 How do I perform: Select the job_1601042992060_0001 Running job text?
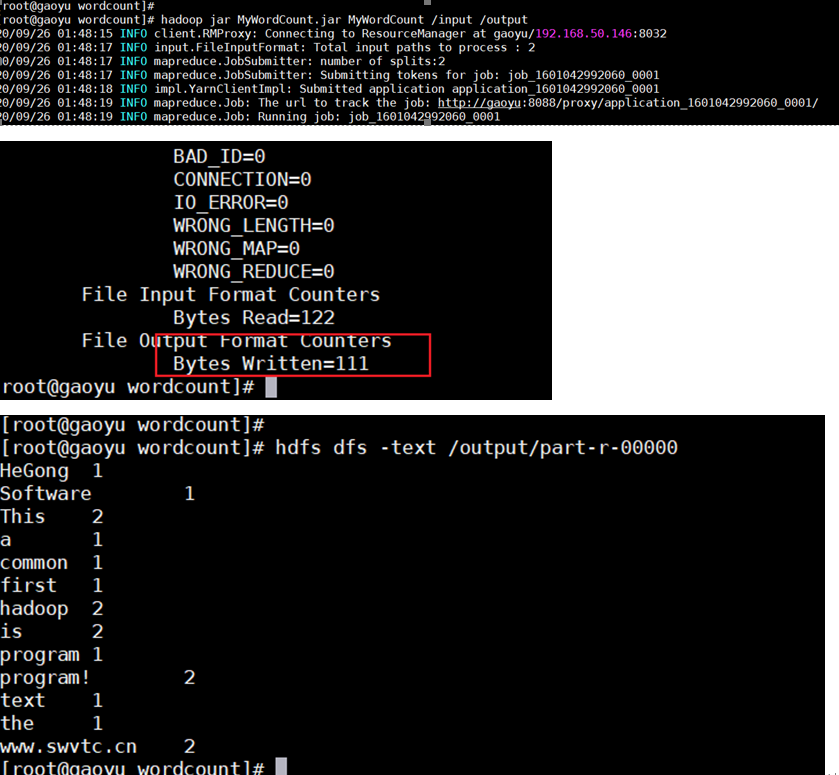pyautogui.click(x=424, y=117)
